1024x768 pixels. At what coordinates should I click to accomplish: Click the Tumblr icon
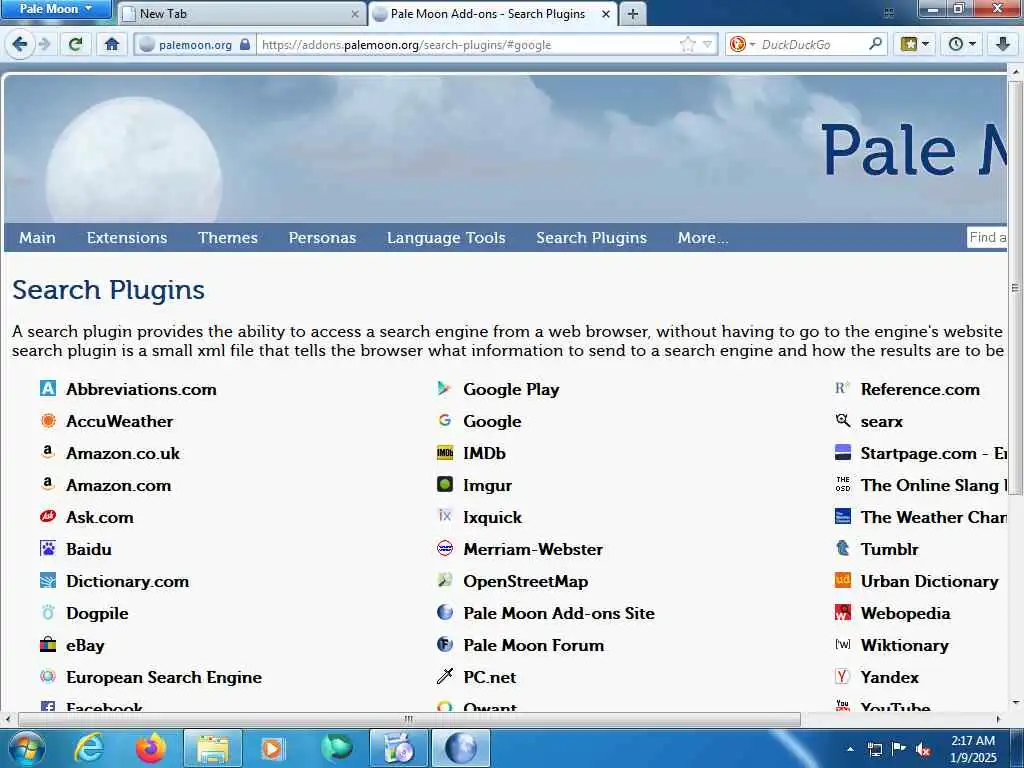coord(842,548)
